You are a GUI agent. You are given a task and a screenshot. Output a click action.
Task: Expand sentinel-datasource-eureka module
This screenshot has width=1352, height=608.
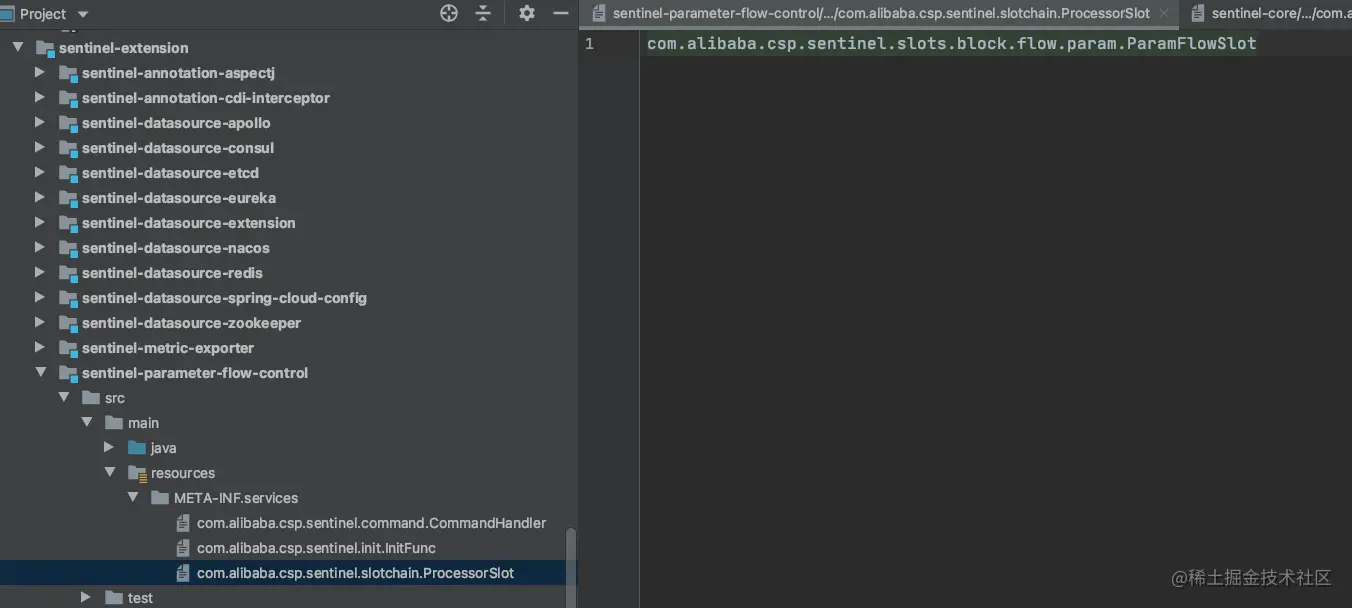(40, 197)
